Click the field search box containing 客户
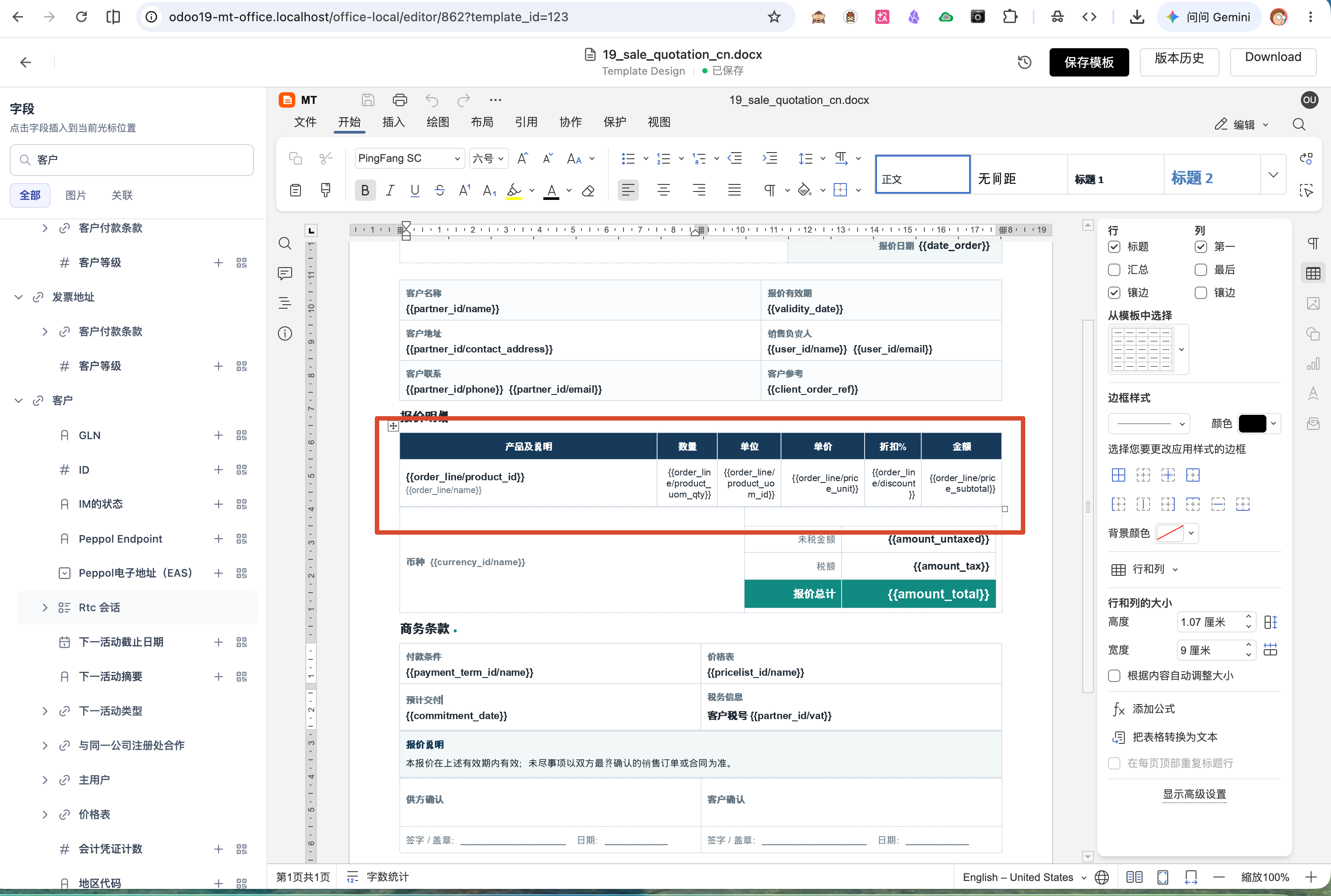Image resolution: width=1331 pixels, height=896 pixels. pos(131,160)
